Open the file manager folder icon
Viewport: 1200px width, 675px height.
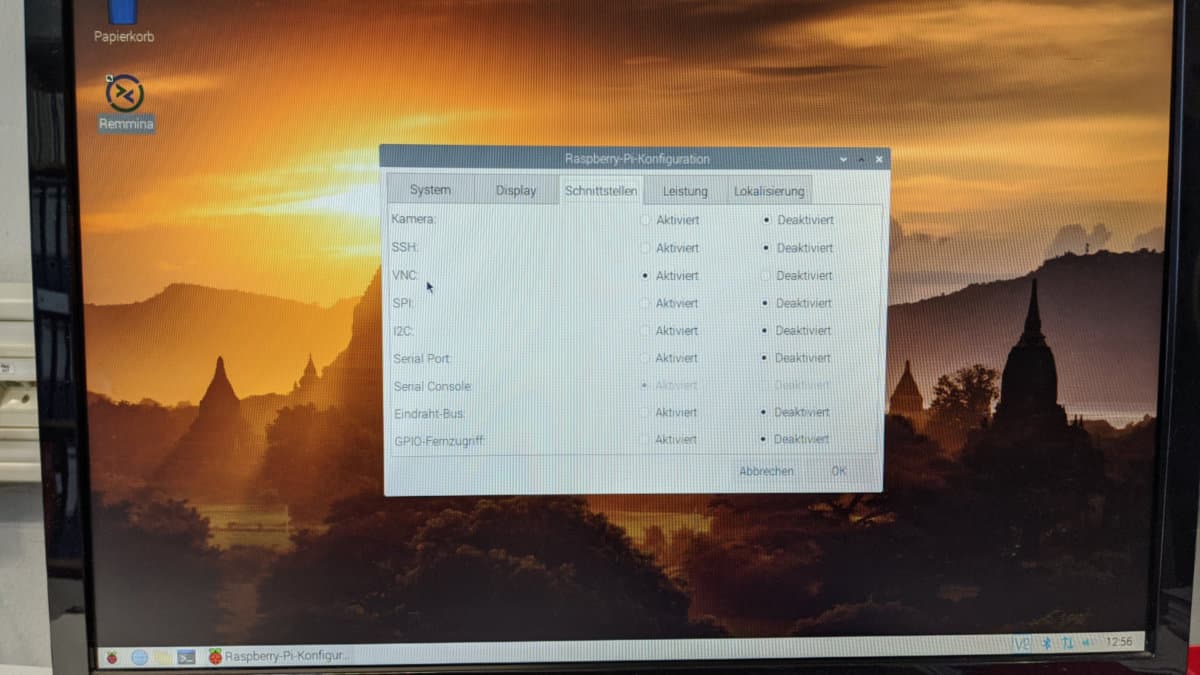point(162,657)
